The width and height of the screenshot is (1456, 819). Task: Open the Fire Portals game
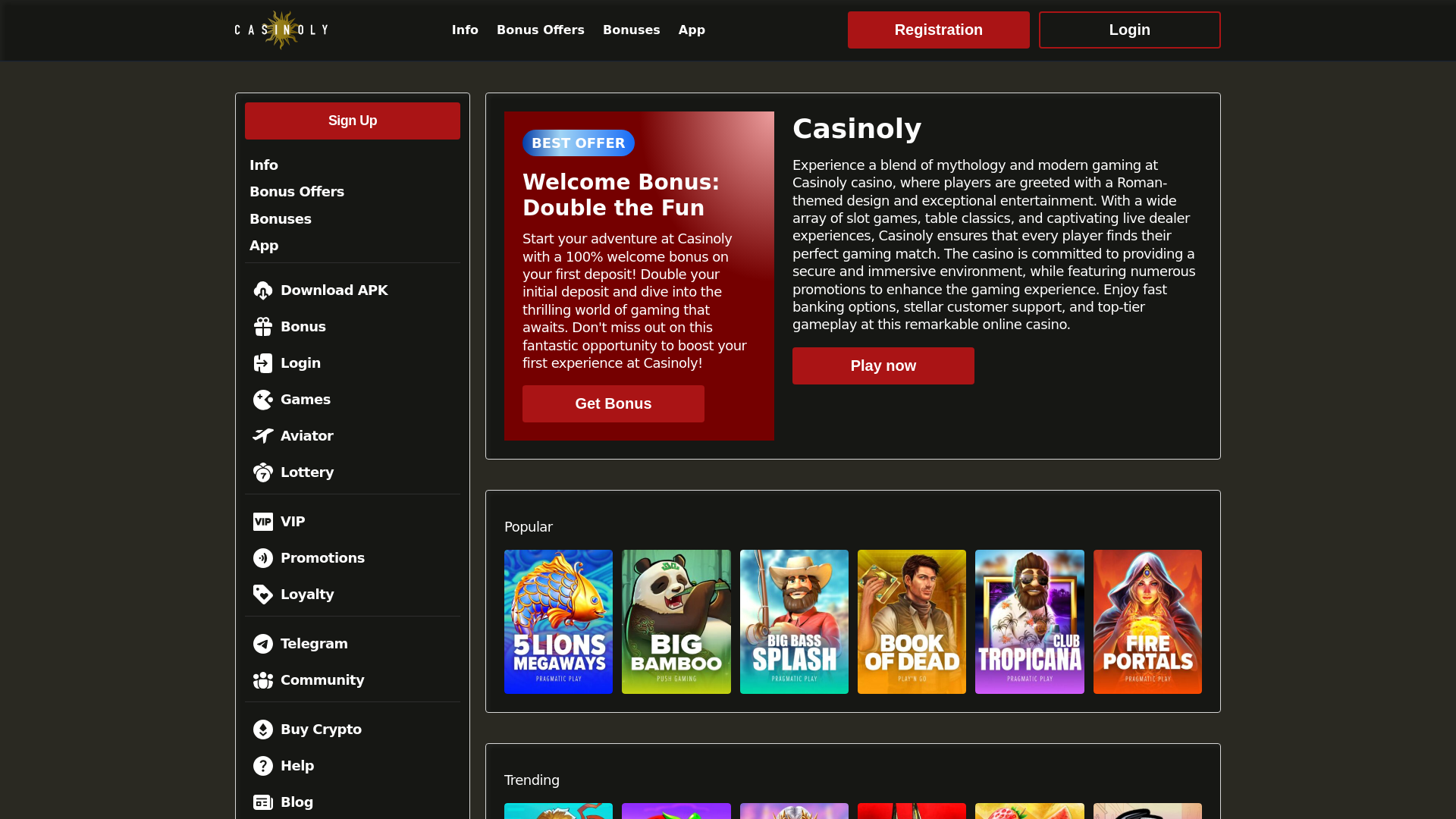coord(1147,622)
